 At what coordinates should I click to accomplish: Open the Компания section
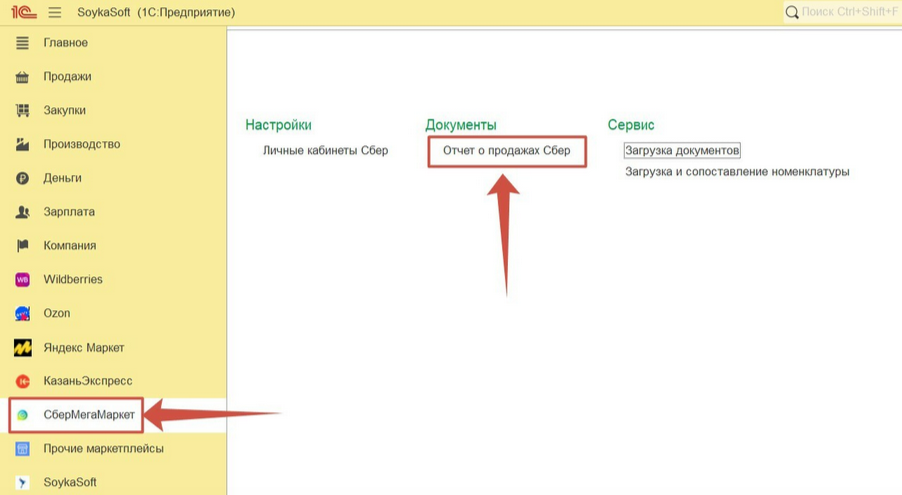(x=70, y=246)
